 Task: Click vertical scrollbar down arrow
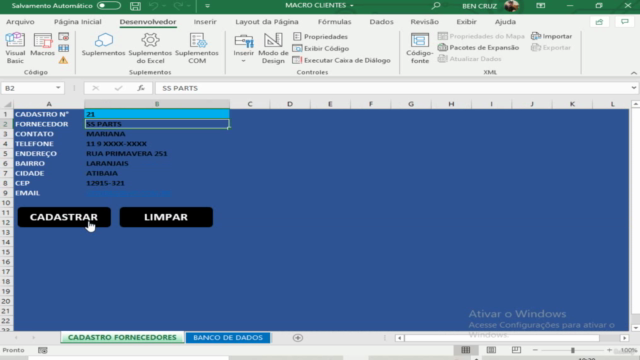point(636,328)
